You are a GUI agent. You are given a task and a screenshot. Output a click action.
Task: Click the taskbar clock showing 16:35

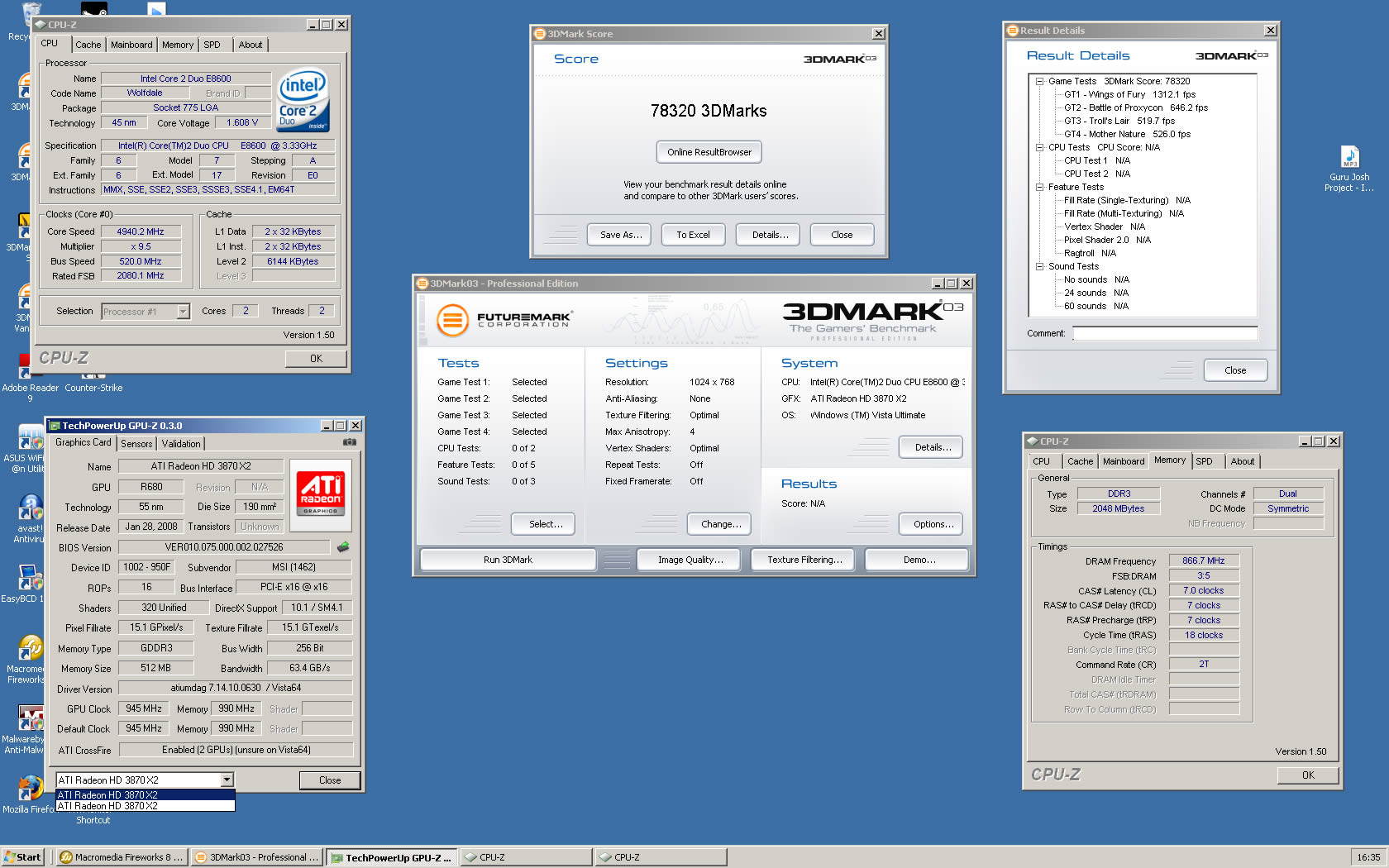(1368, 857)
